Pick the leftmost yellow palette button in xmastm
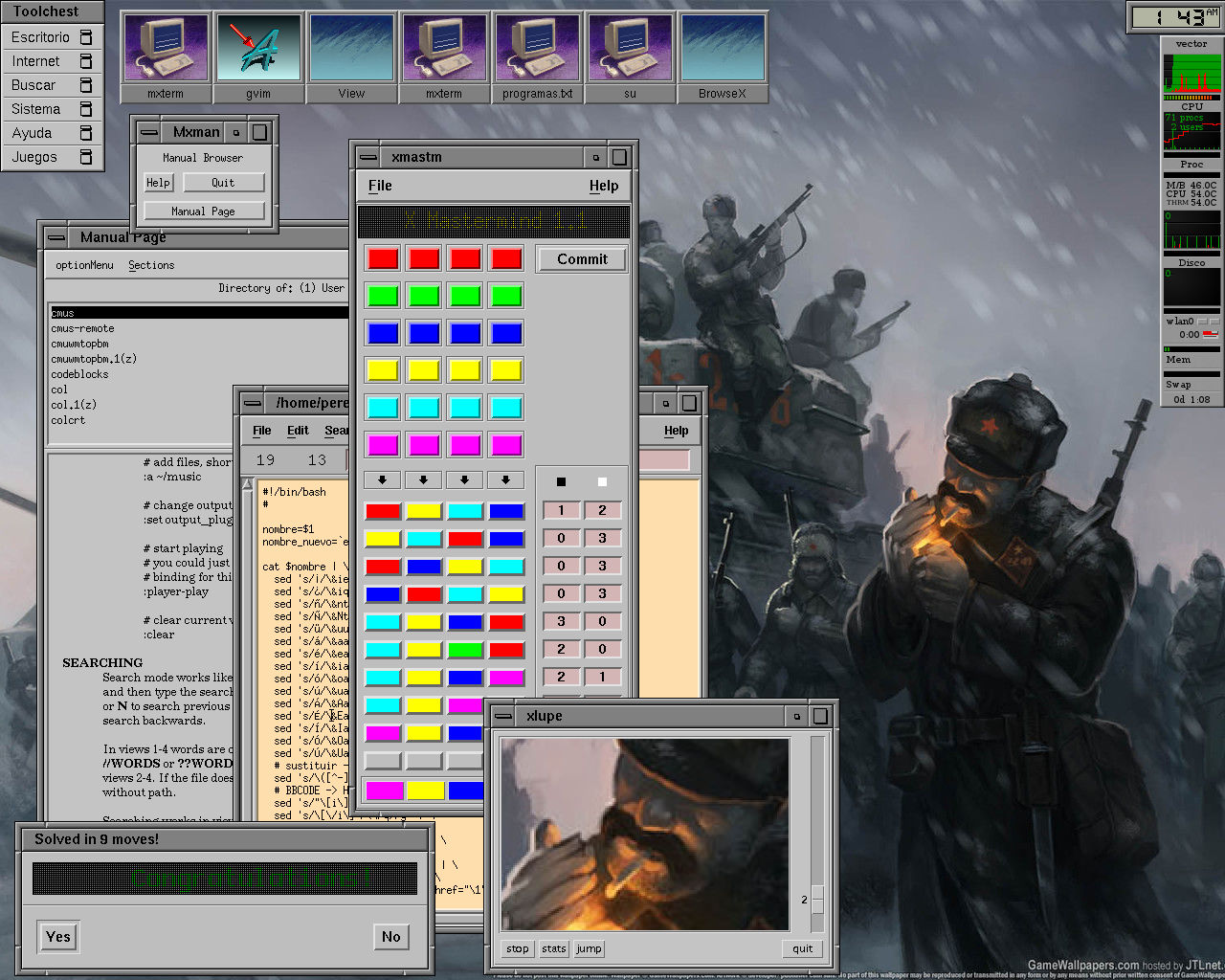Screen dimensions: 1225x980 383,370
